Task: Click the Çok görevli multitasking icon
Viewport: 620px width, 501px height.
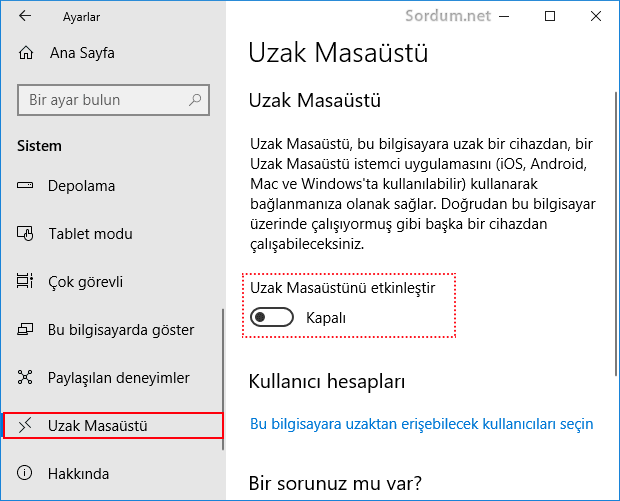Action: pos(25,281)
